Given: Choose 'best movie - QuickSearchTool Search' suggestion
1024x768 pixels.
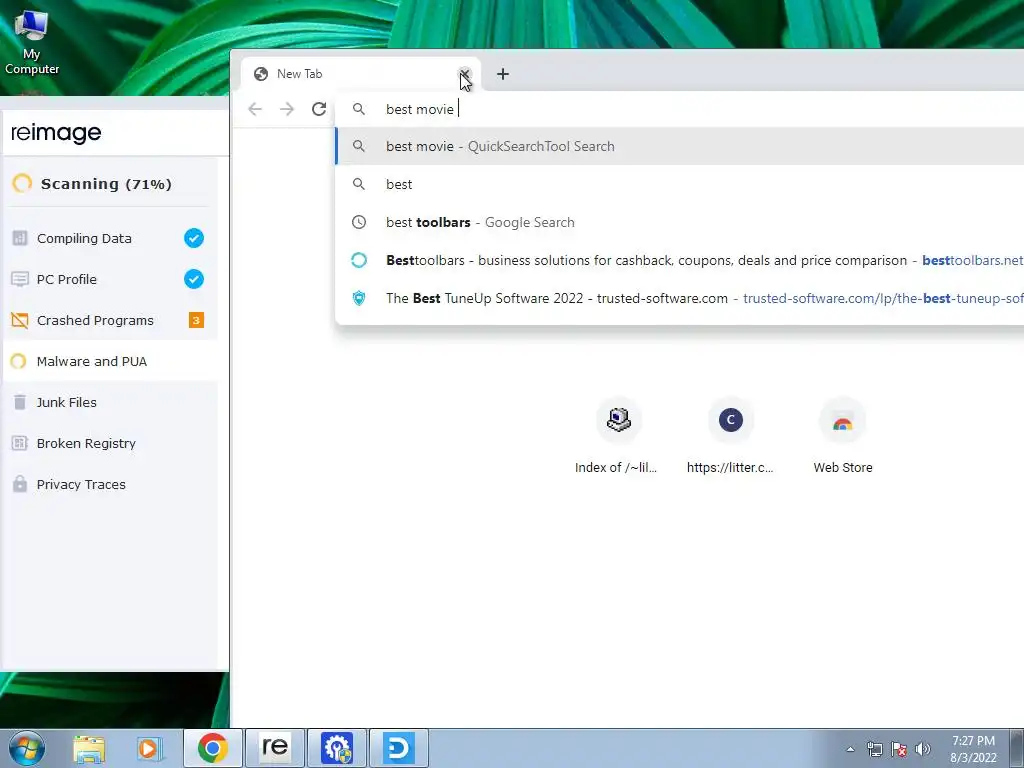Looking at the screenshot, I should (679, 146).
